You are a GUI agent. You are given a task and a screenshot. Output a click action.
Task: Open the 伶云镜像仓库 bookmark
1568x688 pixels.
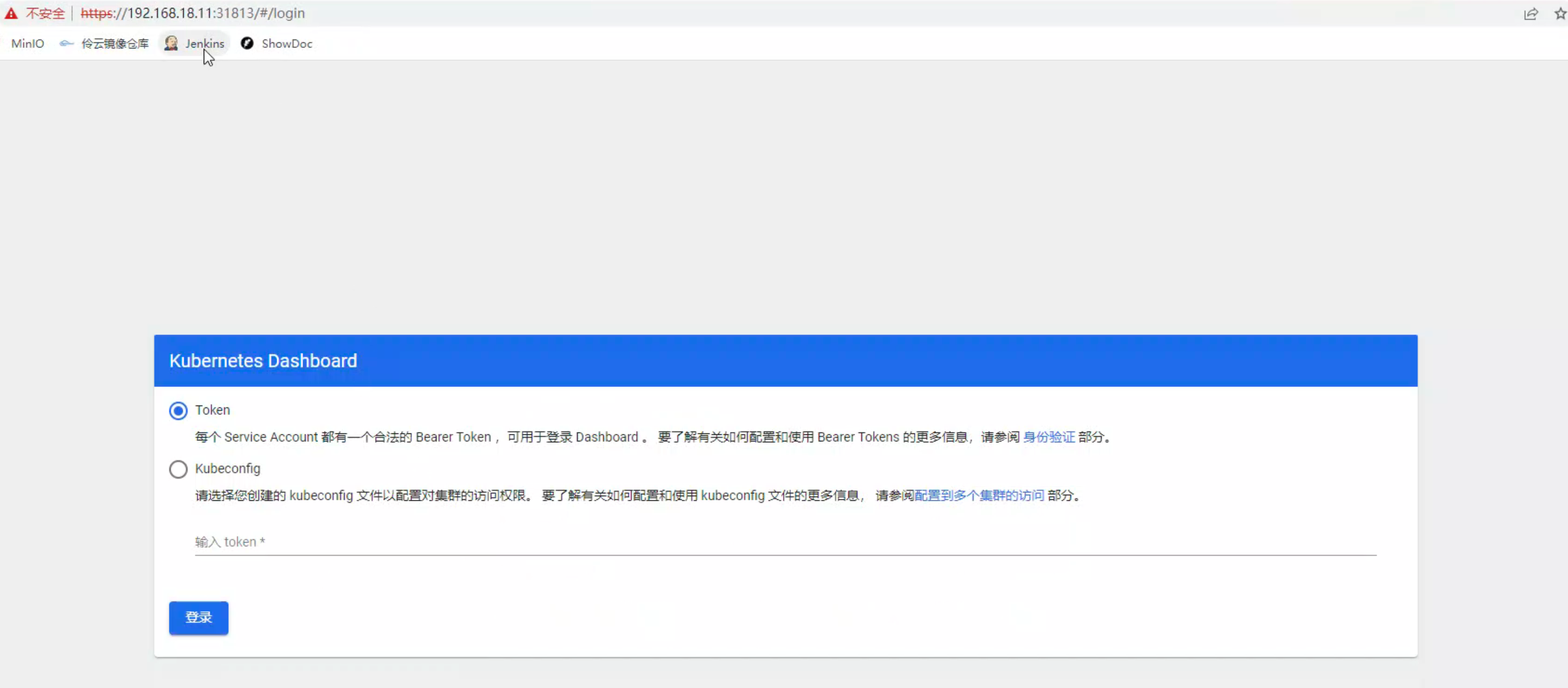pyautogui.click(x=104, y=44)
